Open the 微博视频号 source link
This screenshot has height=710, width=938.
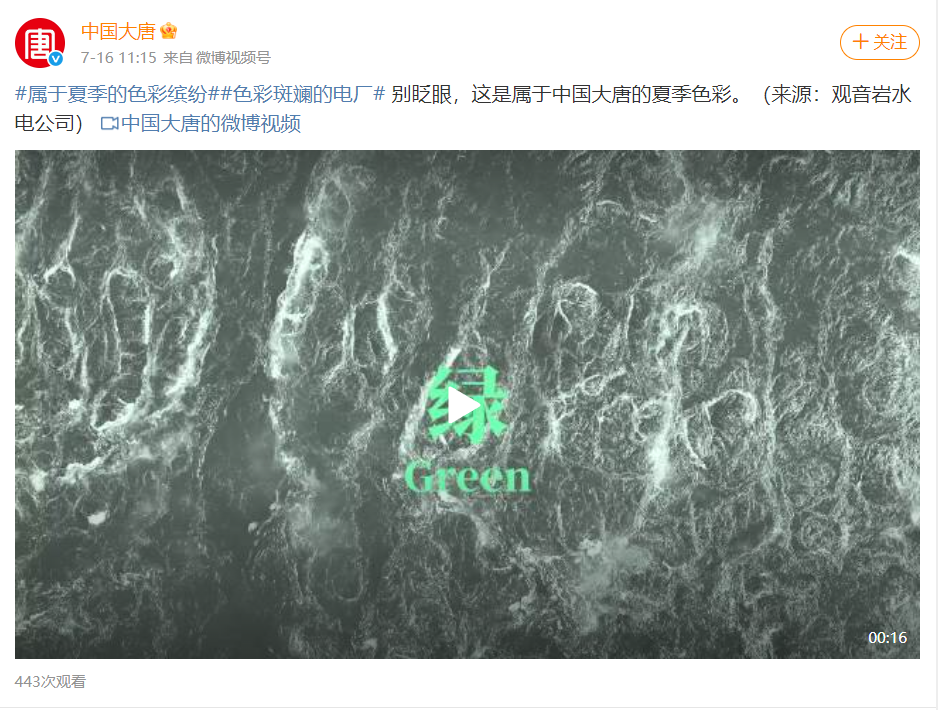(233, 57)
